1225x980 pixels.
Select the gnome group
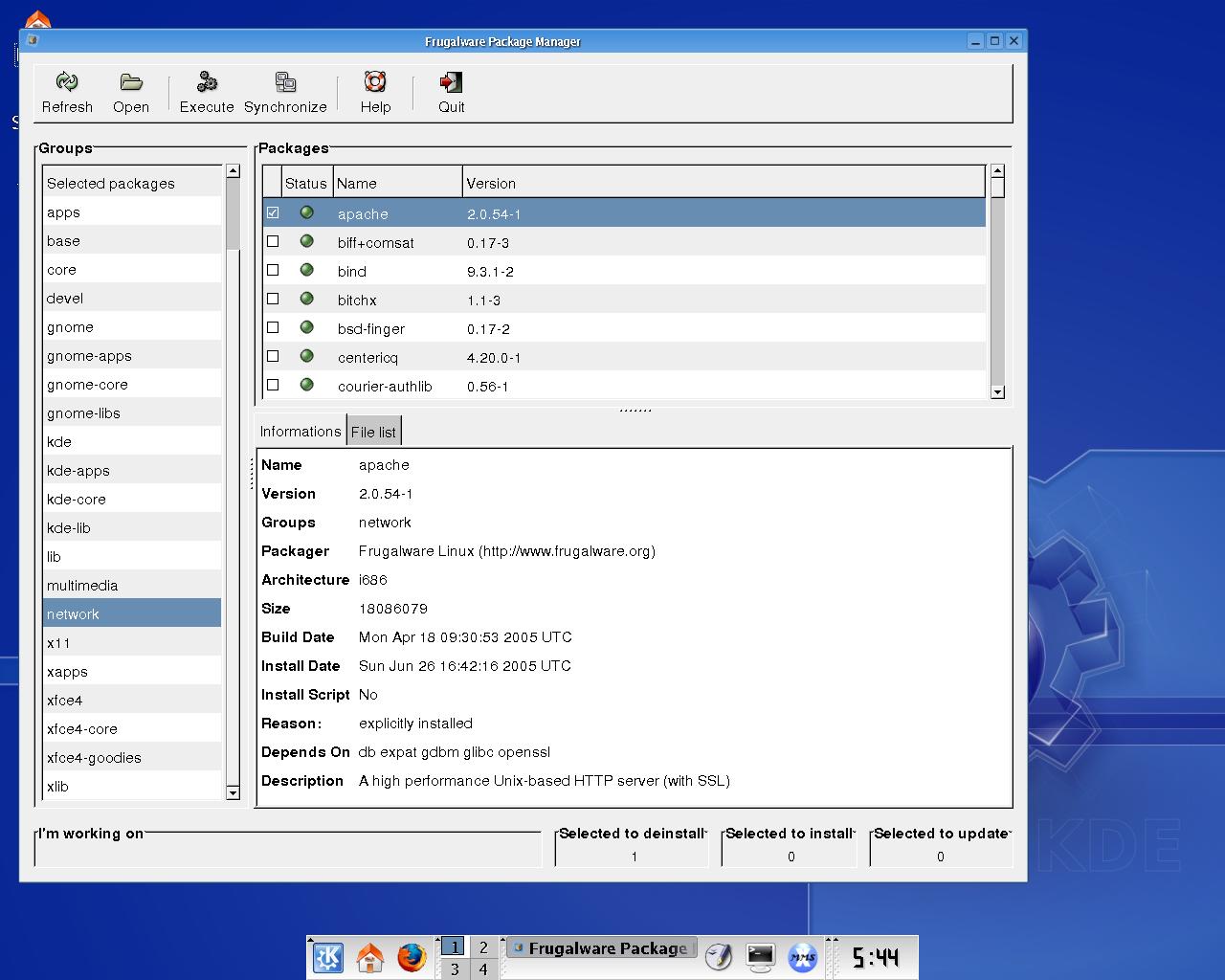[x=132, y=326]
